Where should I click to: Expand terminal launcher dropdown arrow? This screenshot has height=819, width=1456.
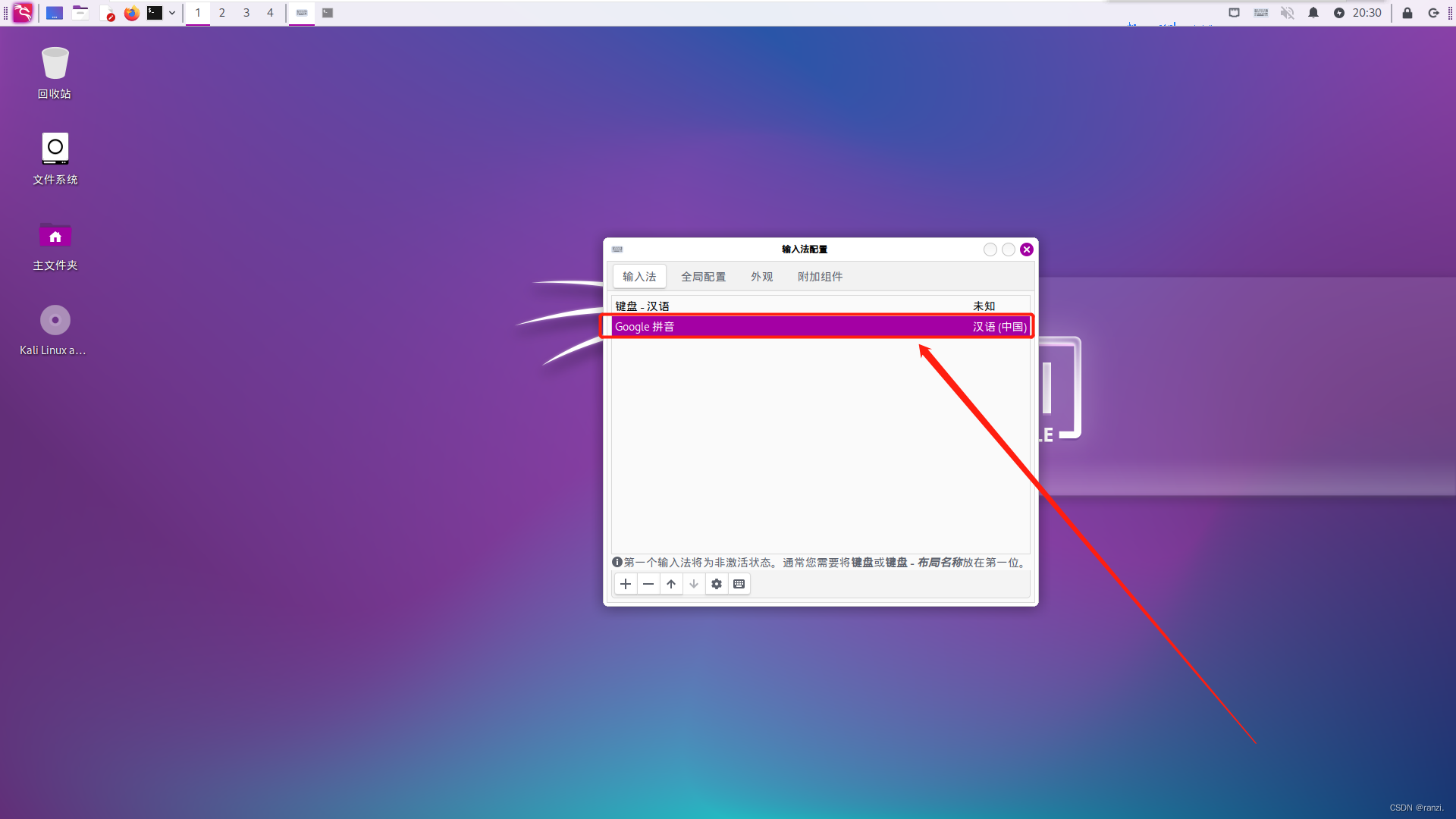tap(172, 13)
